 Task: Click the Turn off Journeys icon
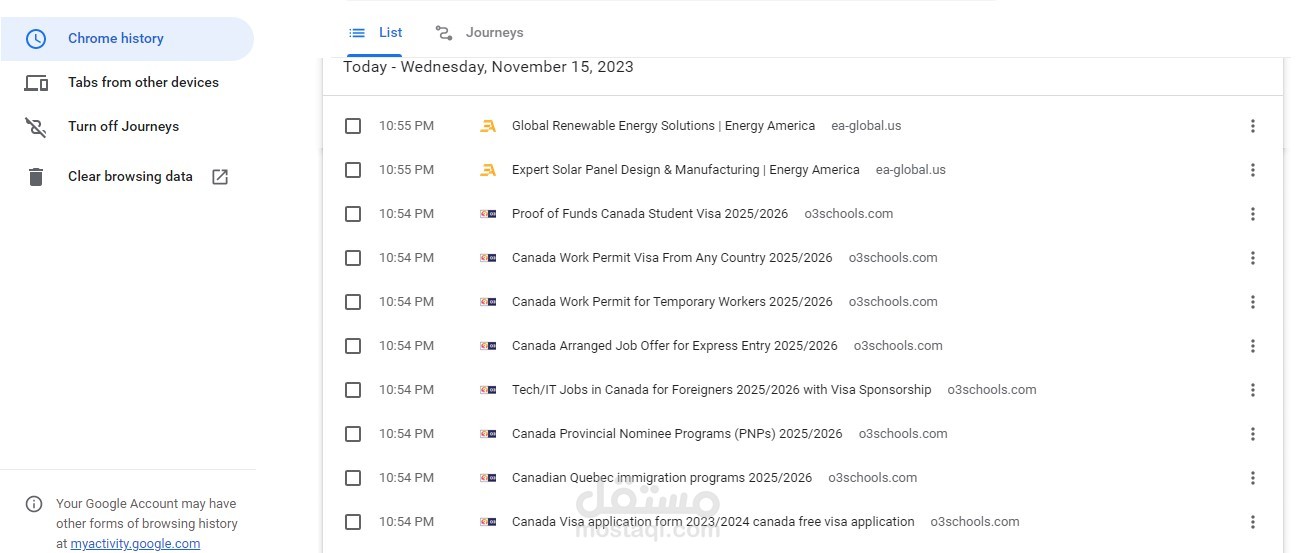click(x=36, y=127)
